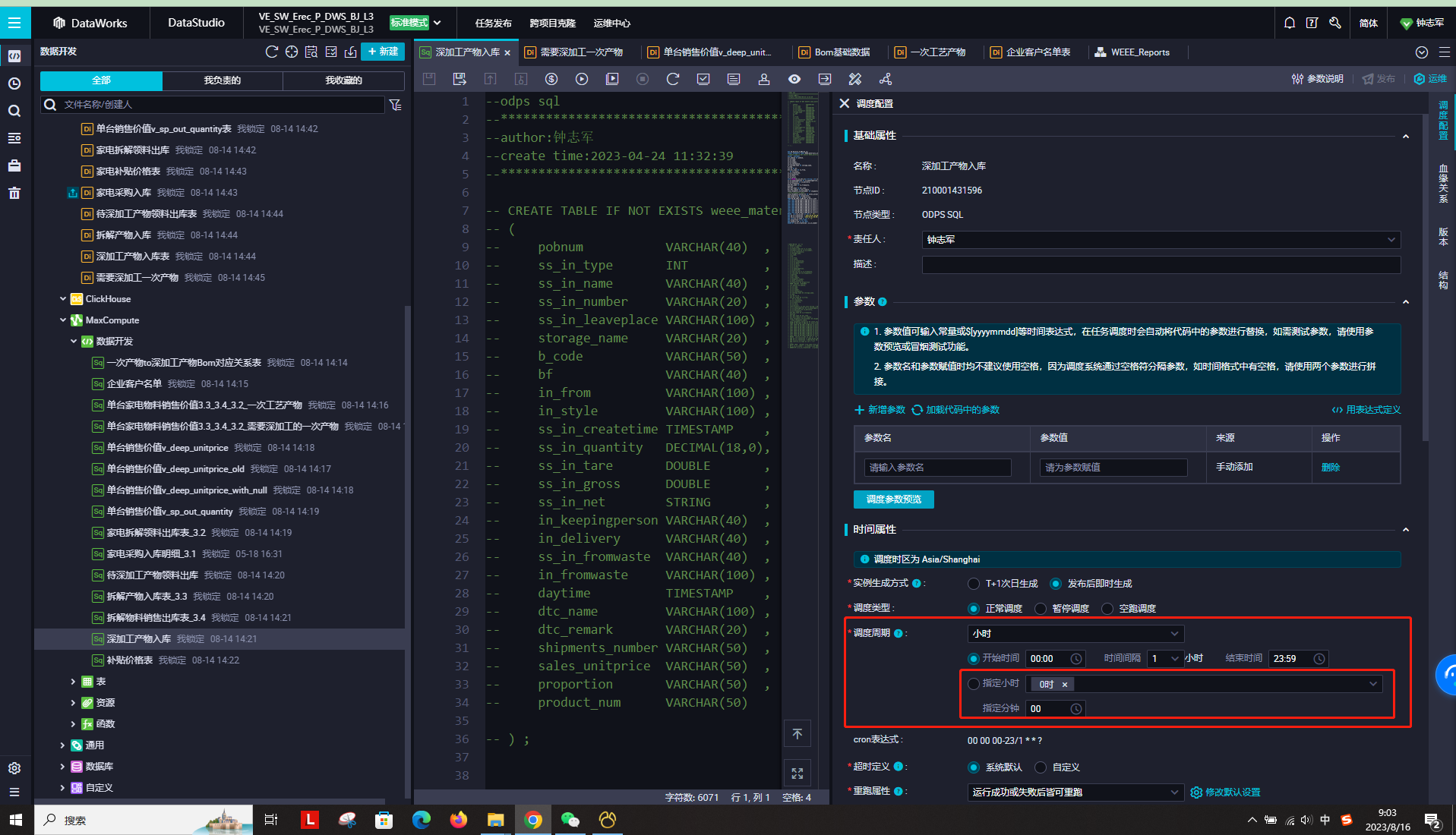
Task: Choose 空跑调度 schedule type
Action: click(x=1107, y=609)
